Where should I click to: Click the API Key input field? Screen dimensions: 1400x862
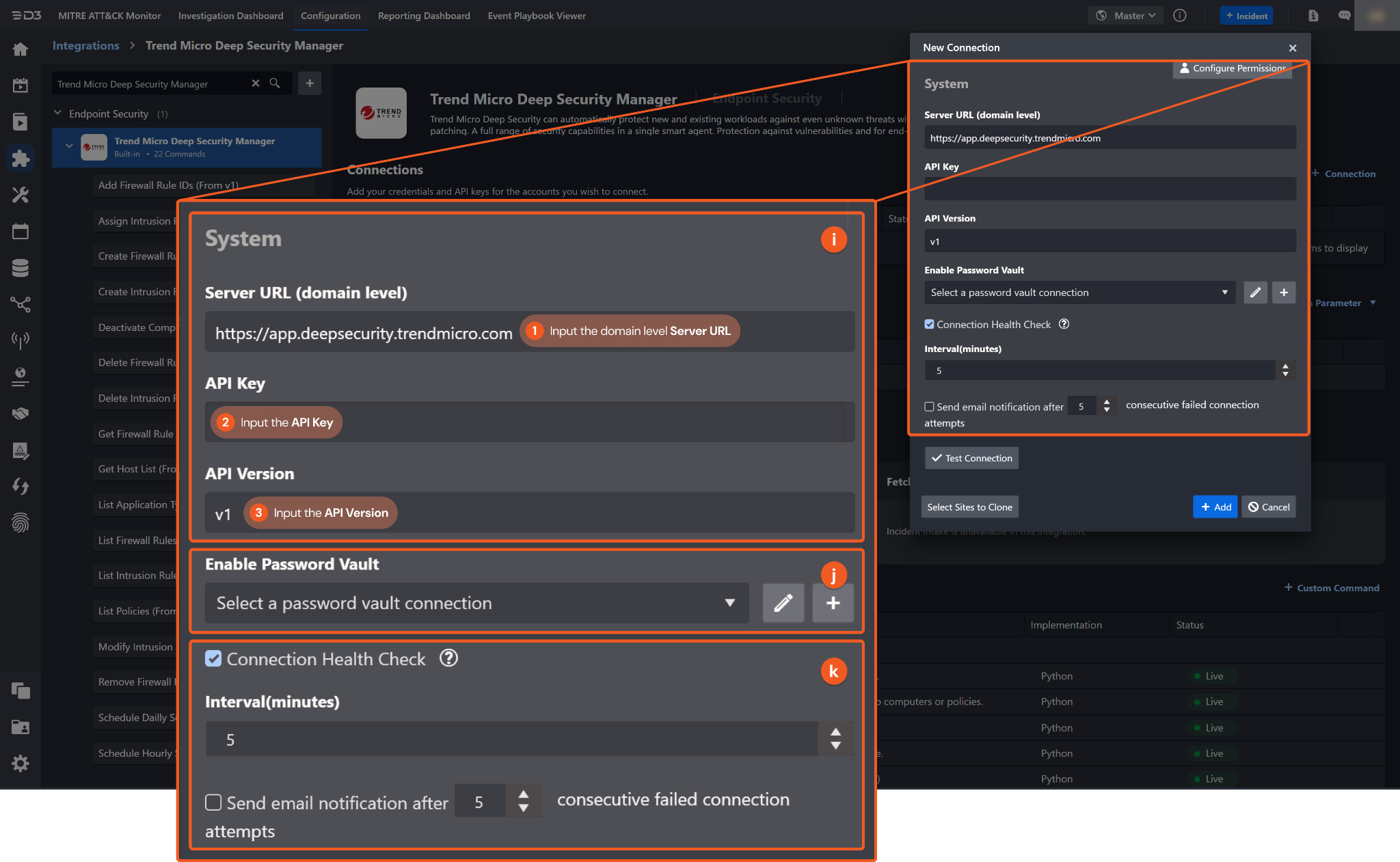(x=1109, y=189)
